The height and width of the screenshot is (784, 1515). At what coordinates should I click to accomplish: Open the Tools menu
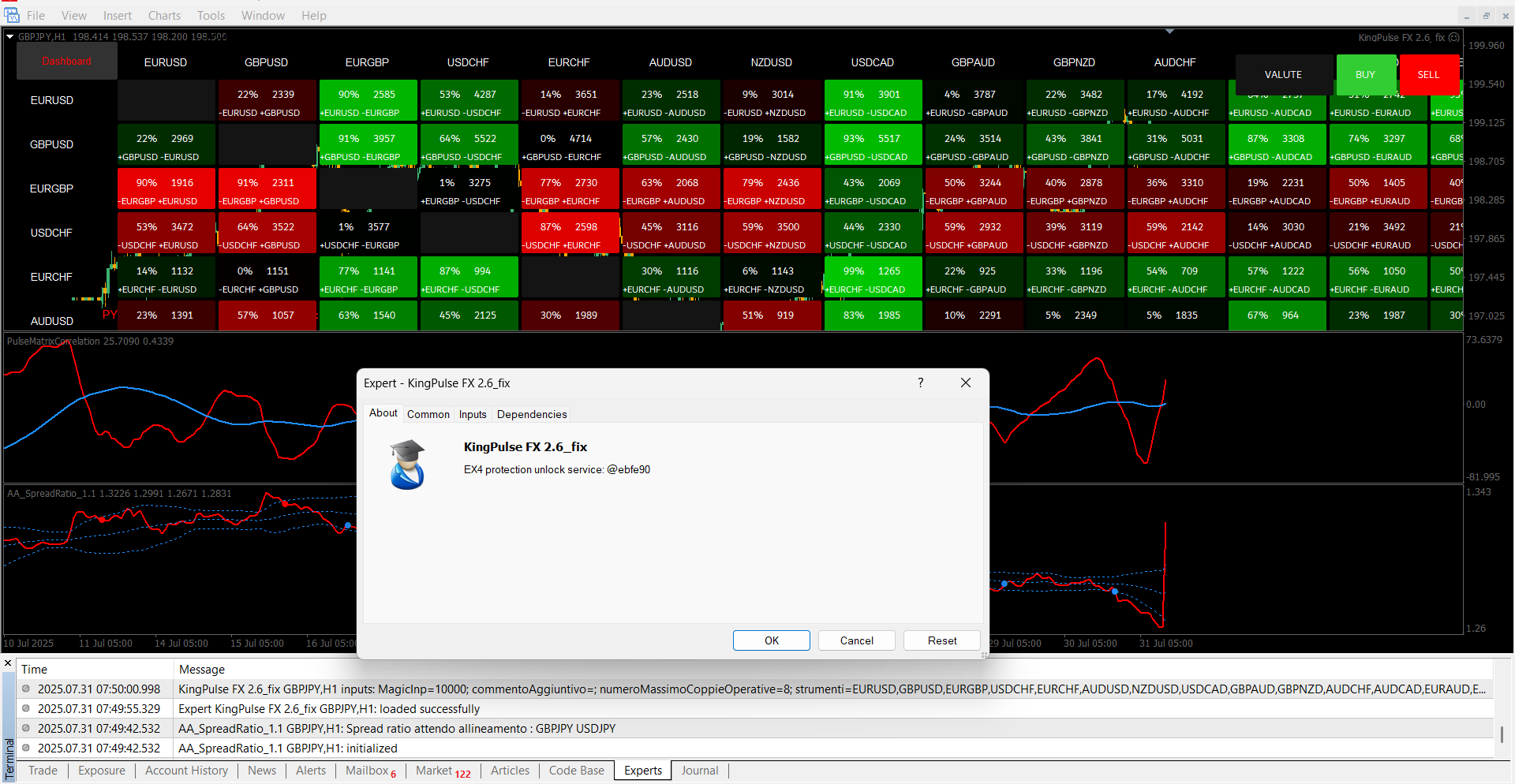click(x=211, y=16)
